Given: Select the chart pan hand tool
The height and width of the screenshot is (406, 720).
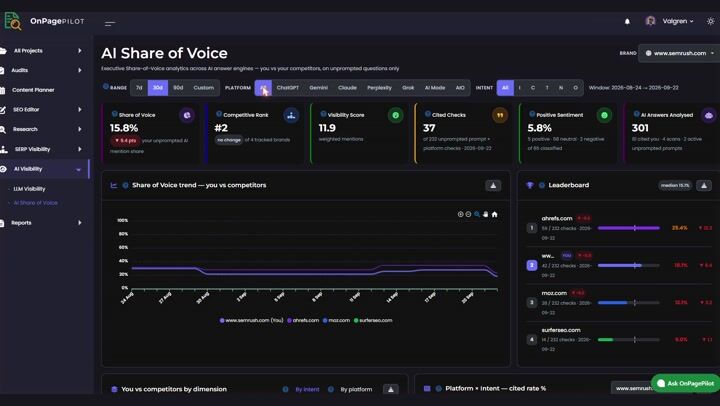Looking at the screenshot, I should (485, 214).
